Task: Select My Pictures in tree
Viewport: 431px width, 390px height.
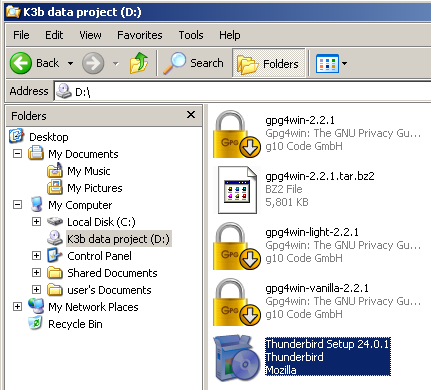Action: (x=95, y=188)
